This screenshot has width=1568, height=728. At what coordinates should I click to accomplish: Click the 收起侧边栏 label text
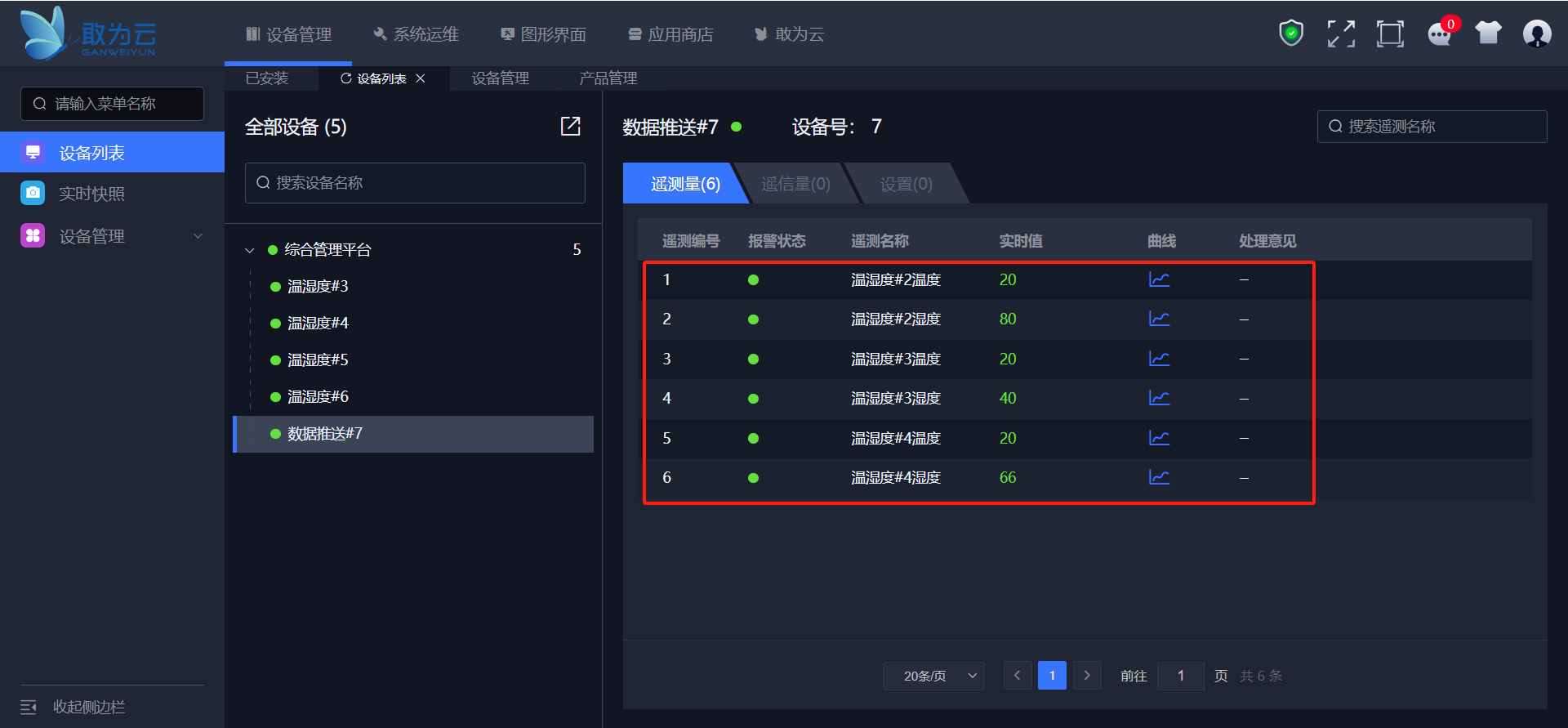coord(89,707)
